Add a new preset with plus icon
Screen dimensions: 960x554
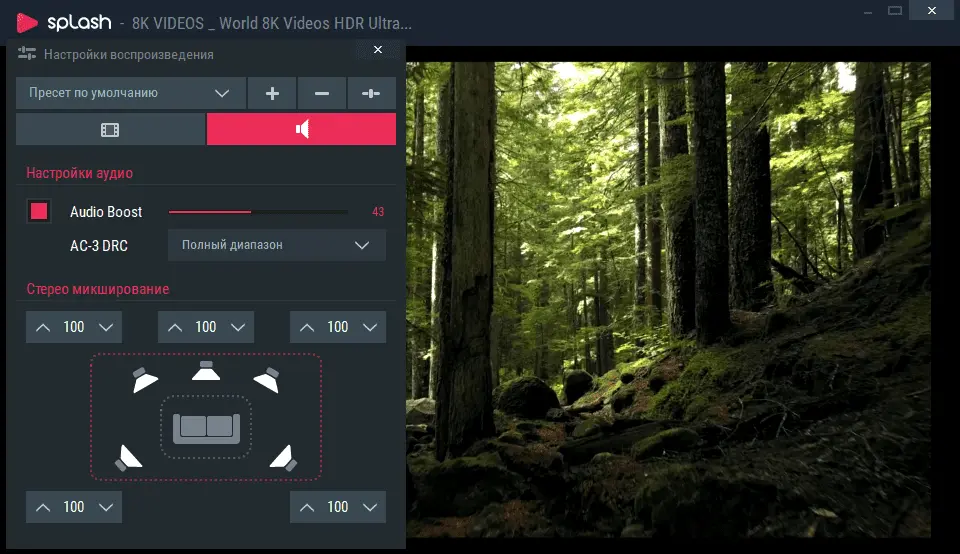[x=272, y=93]
